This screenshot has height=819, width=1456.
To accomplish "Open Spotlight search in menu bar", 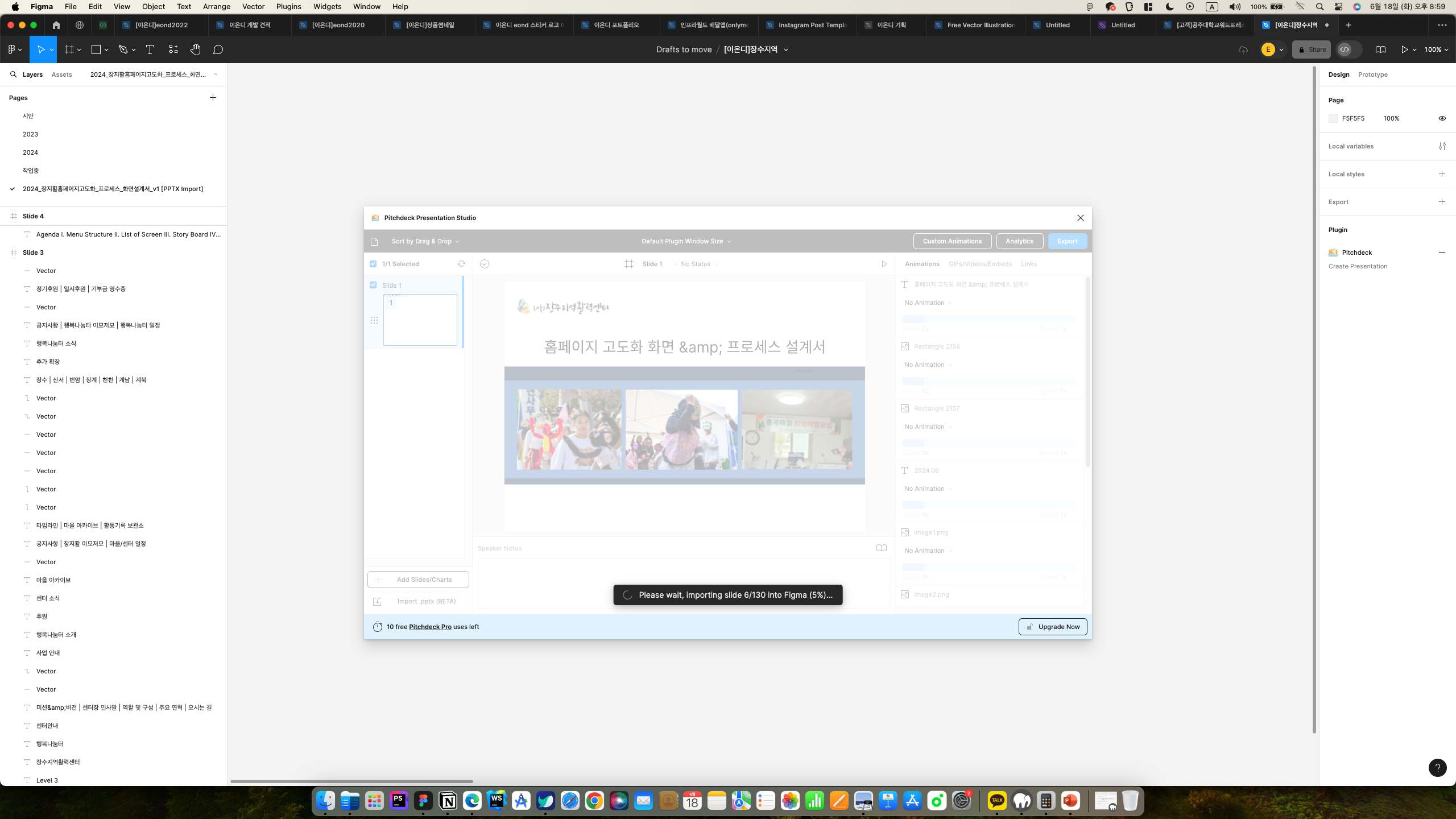I will pos(1319,6).
